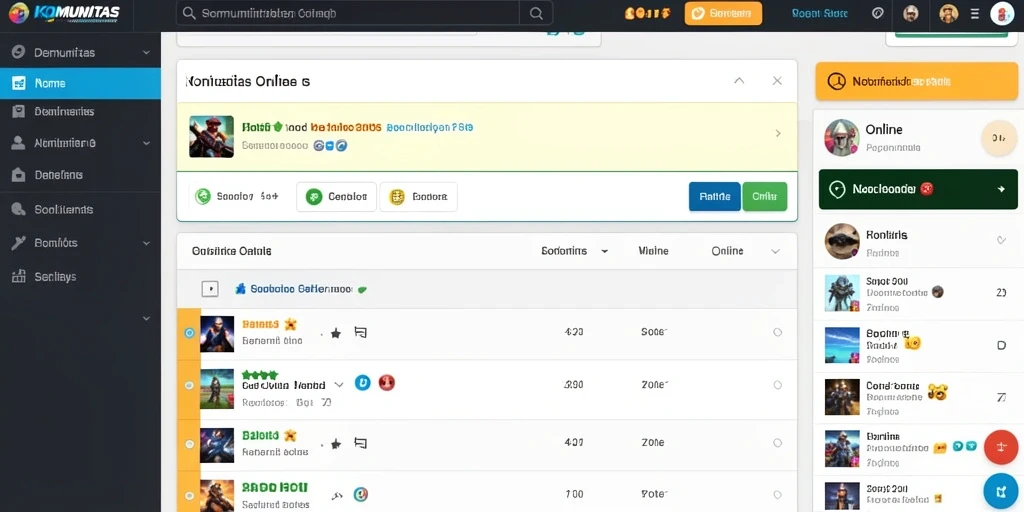This screenshot has height=512, width=1024.
Task: Click the blue Ratitie button
Action: [x=714, y=196]
